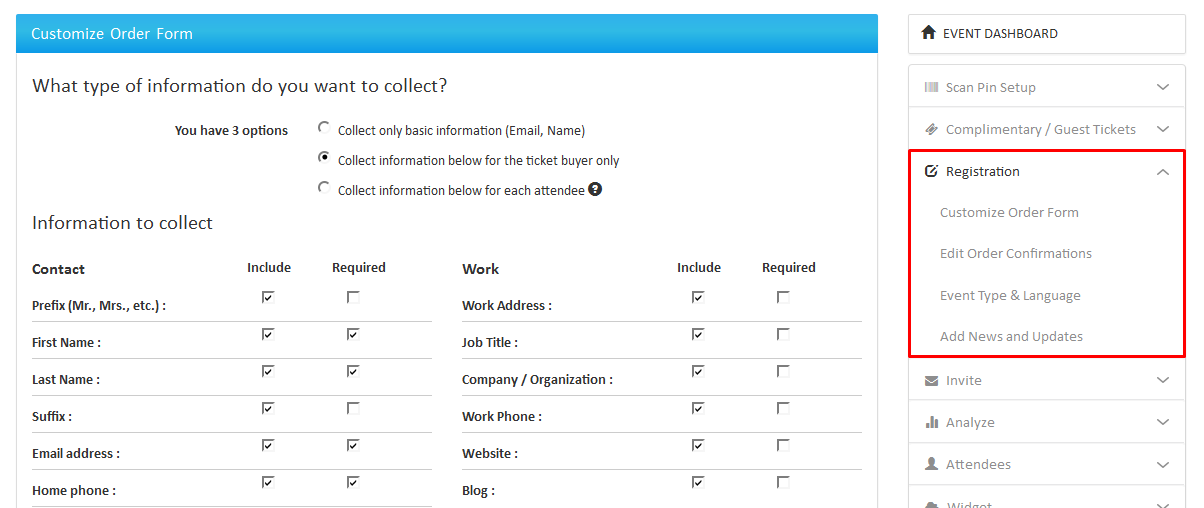
Task: Open Edit Order Confirmations menu item
Action: [x=1015, y=253]
